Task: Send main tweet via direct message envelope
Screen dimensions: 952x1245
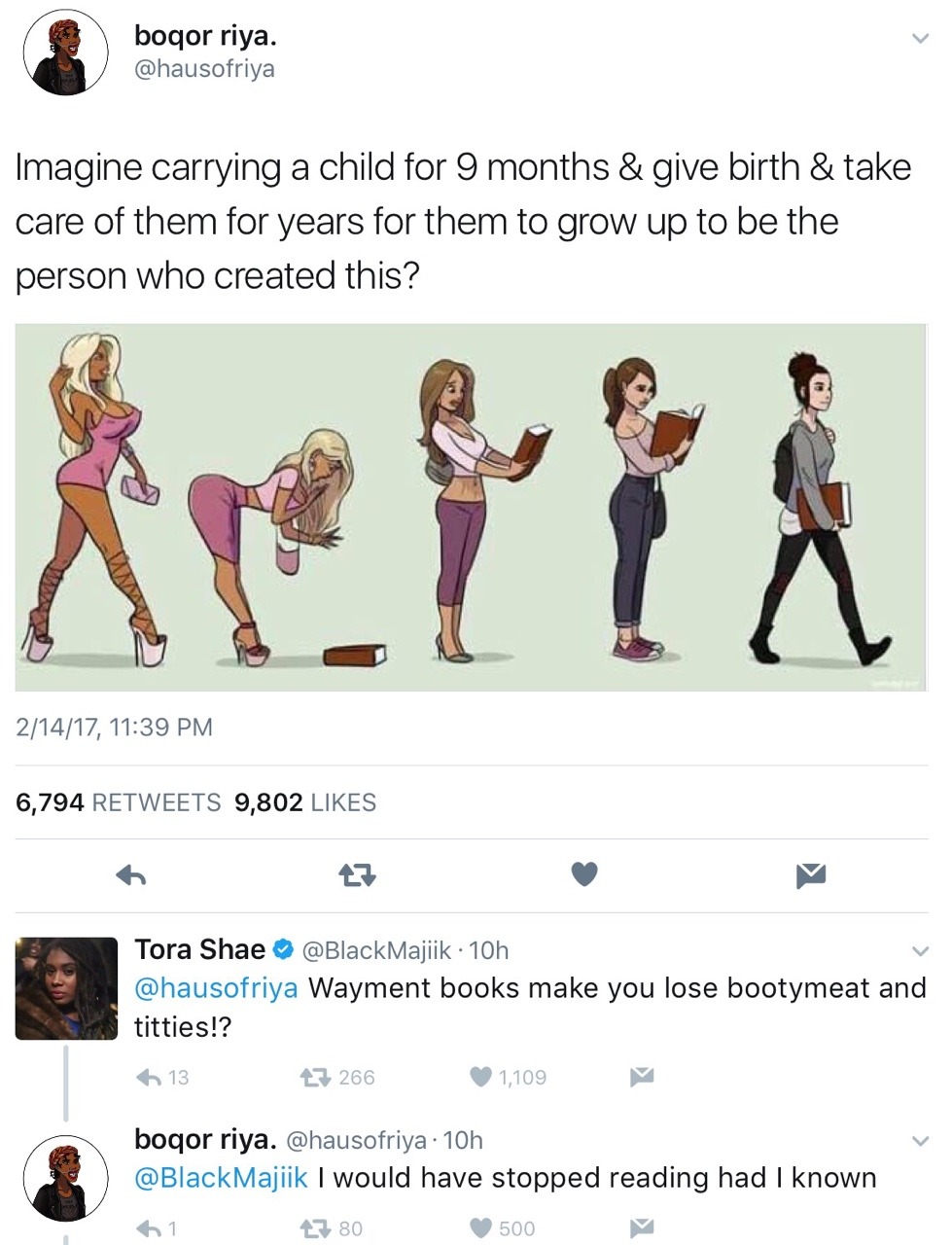Action: pyautogui.click(x=810, y=875)
